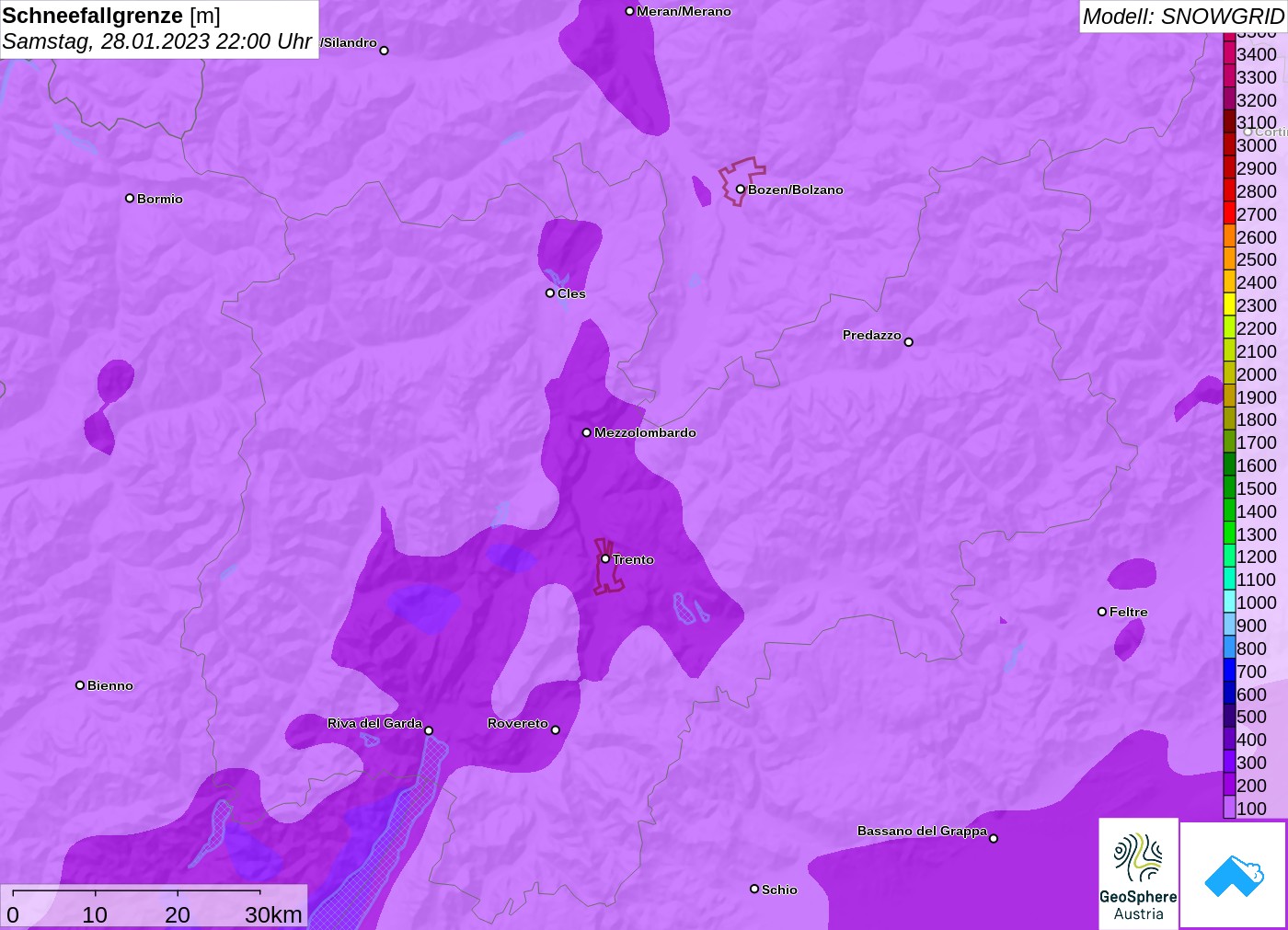Click the 10 mark on scale bar

(95, 914)
